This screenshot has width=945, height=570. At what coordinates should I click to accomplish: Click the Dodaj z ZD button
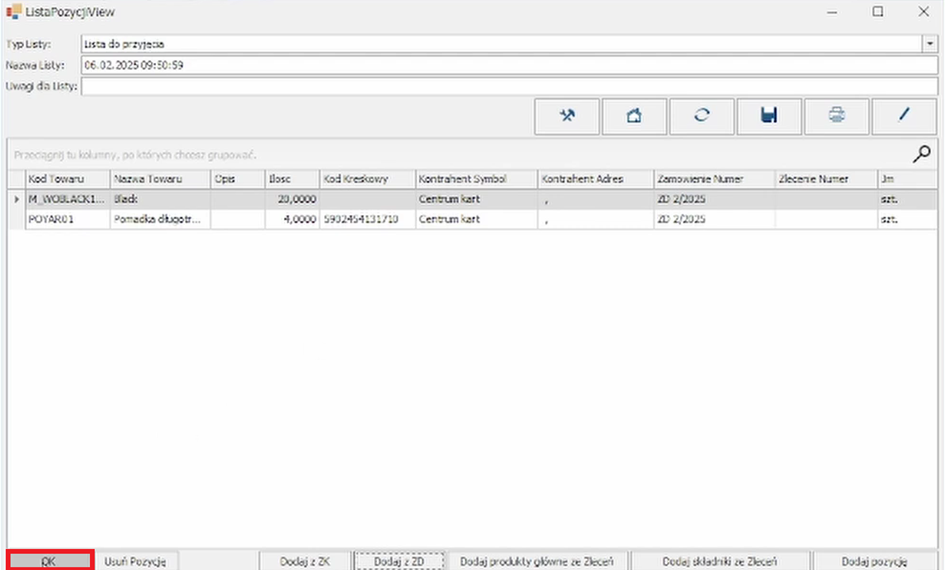(399, 561)
